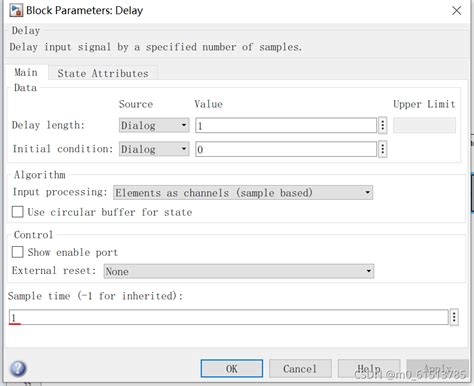Expand Initial condition Source dropdown
The image size is (474, 386).
154,149
